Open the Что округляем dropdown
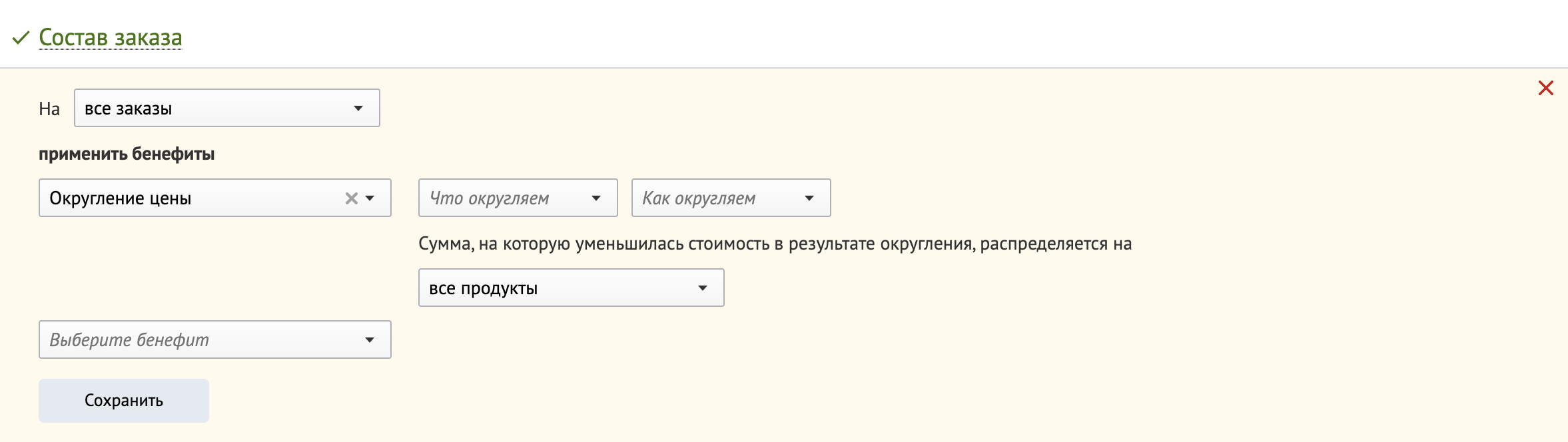1568x442 pixels. point(520,198)
